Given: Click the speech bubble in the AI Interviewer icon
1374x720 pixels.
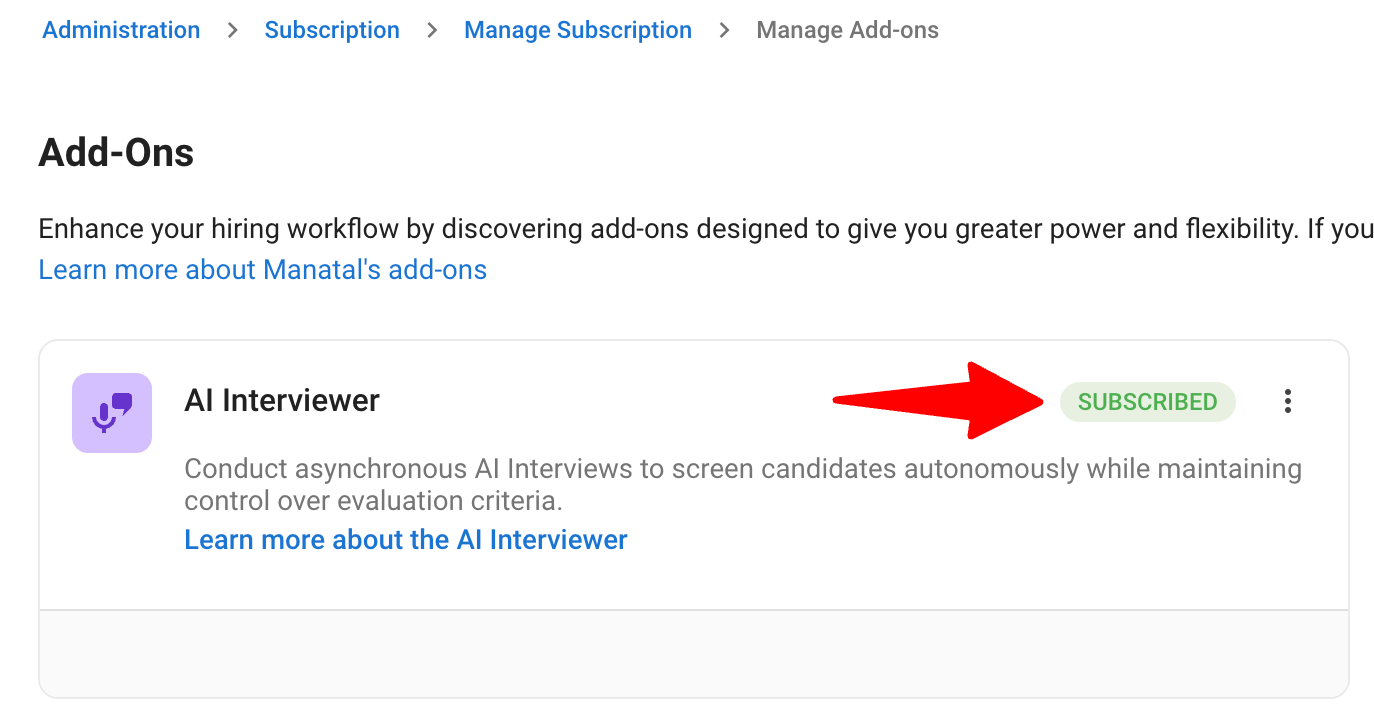Looking at the screenshot, I should pos(122,402).
